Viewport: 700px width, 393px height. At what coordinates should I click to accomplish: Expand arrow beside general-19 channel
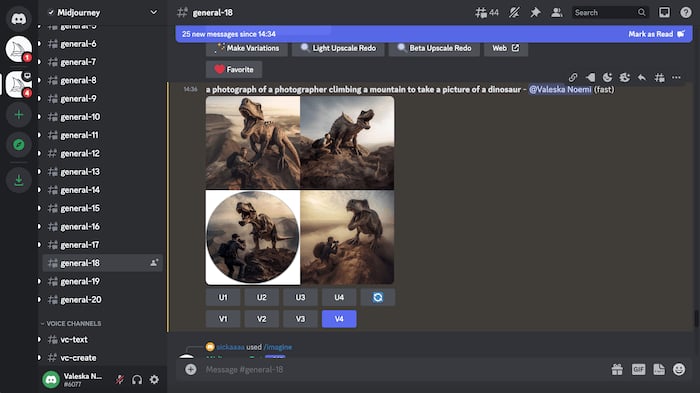click(39, 281)
